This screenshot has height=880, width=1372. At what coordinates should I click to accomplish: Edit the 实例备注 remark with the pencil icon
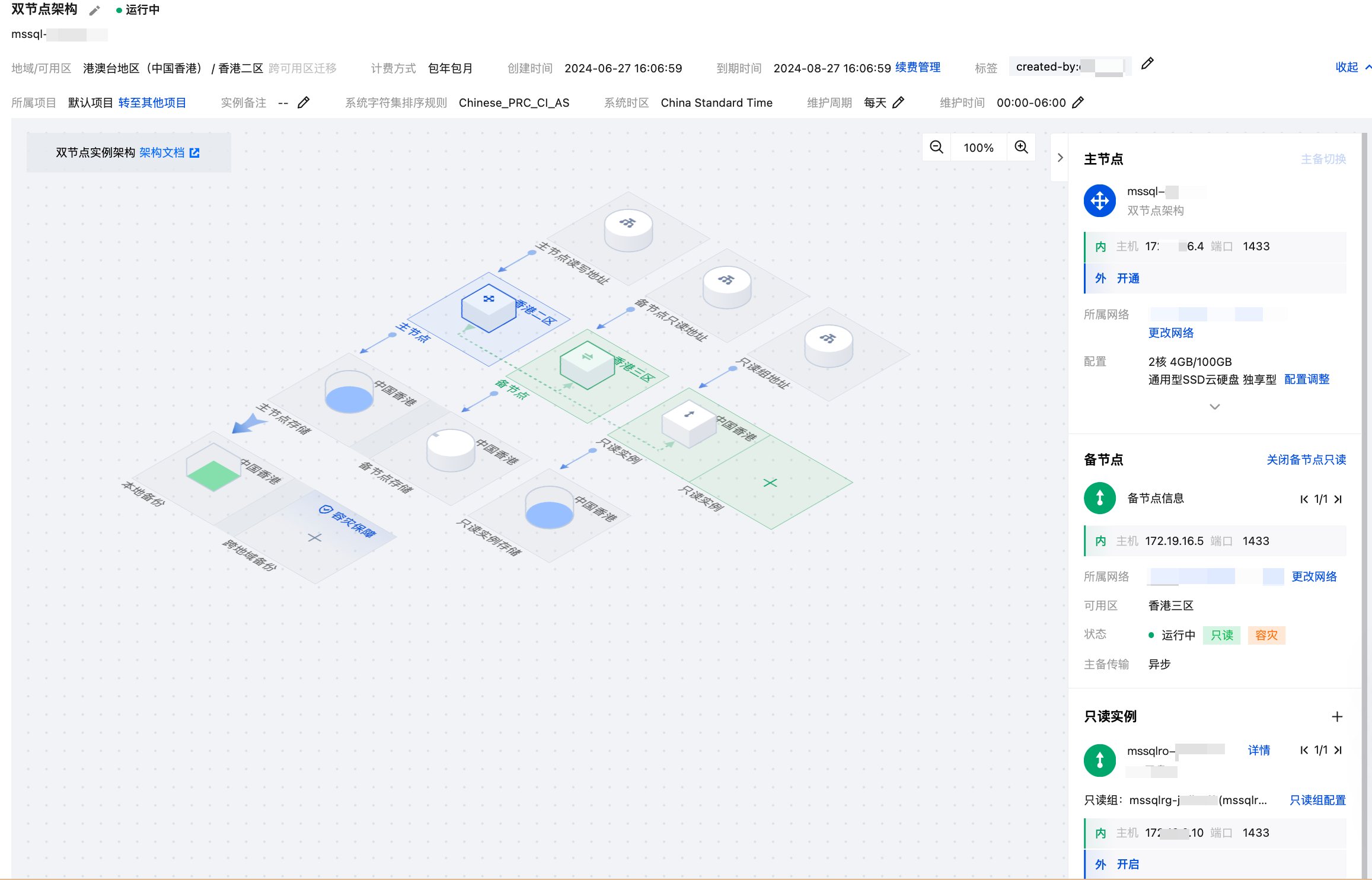[x=304, y=103]
